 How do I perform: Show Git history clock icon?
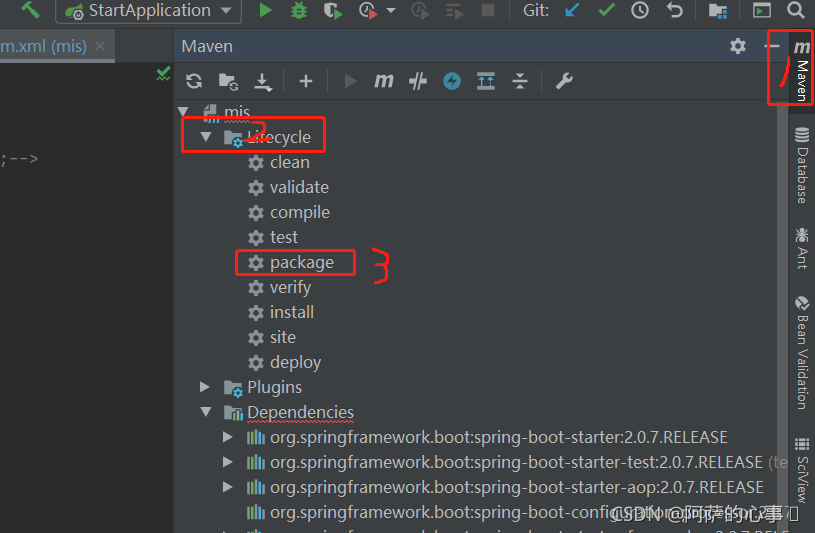pyautogui.click(x=640, y=10)
